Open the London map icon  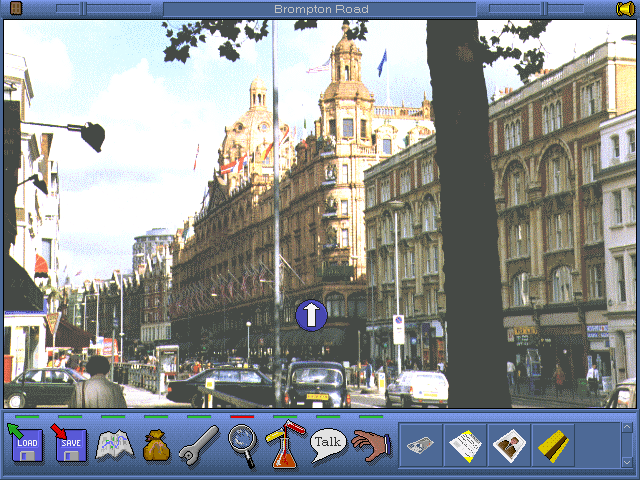pyautogui.click(x=114, y=444)
